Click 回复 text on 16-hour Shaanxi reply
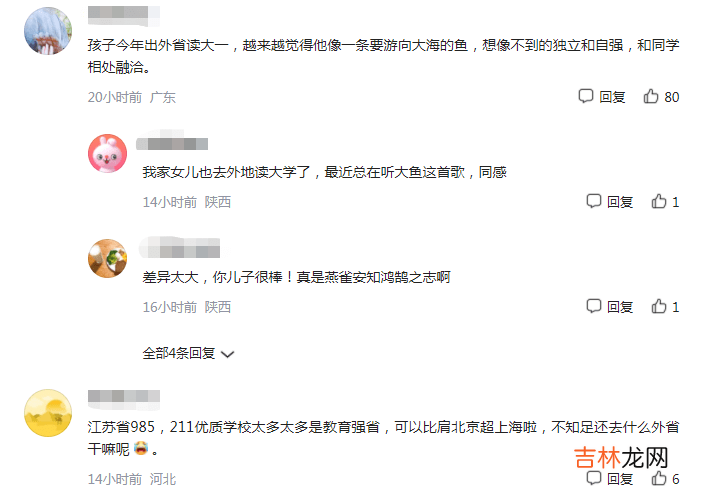 tap(620, 307)
